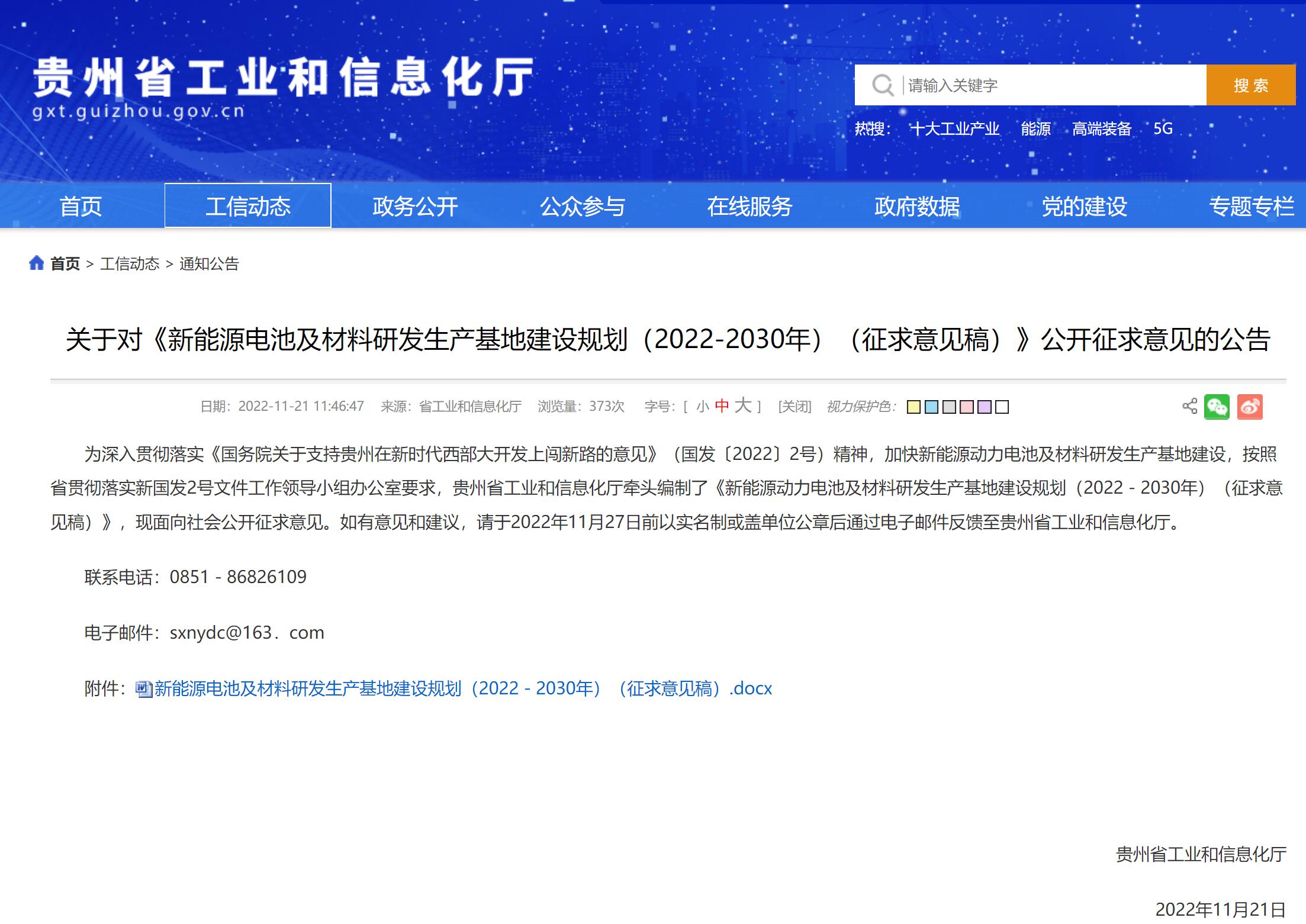Image resolution: width=1306 pixels, height=924 pixels.
Task: Go to 工信动态 in breadcrumb
Action: tap(130, 263)
